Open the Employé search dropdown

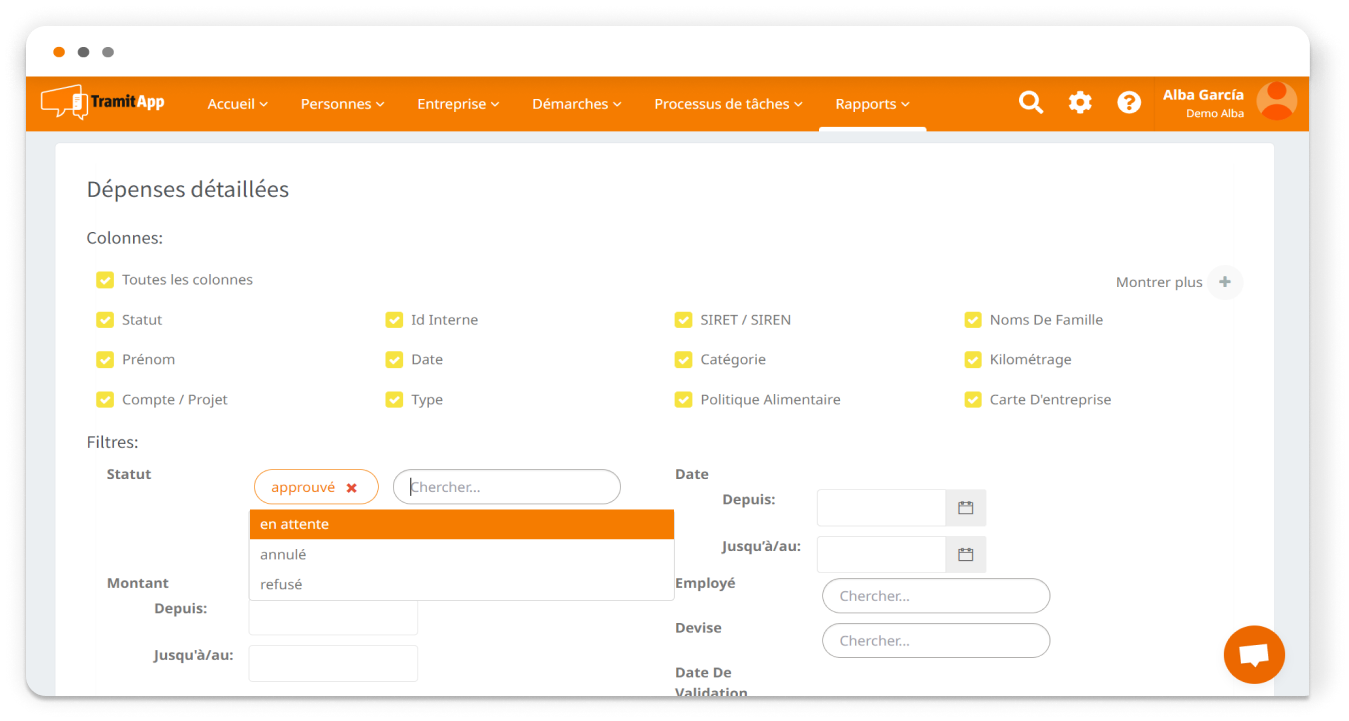click(935, 596)
